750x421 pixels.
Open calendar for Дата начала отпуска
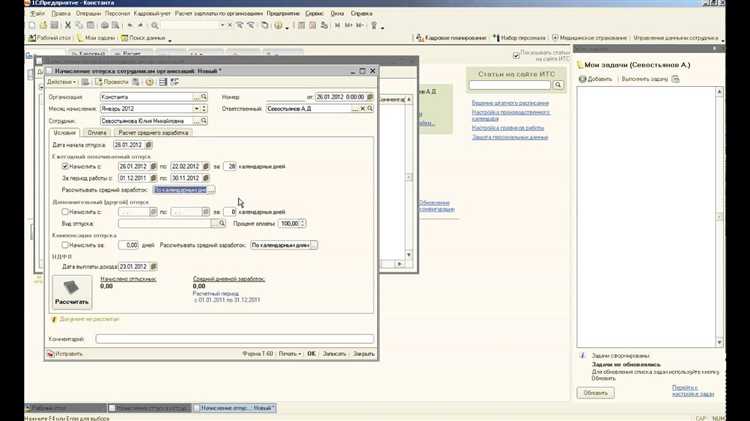[149, 144]
